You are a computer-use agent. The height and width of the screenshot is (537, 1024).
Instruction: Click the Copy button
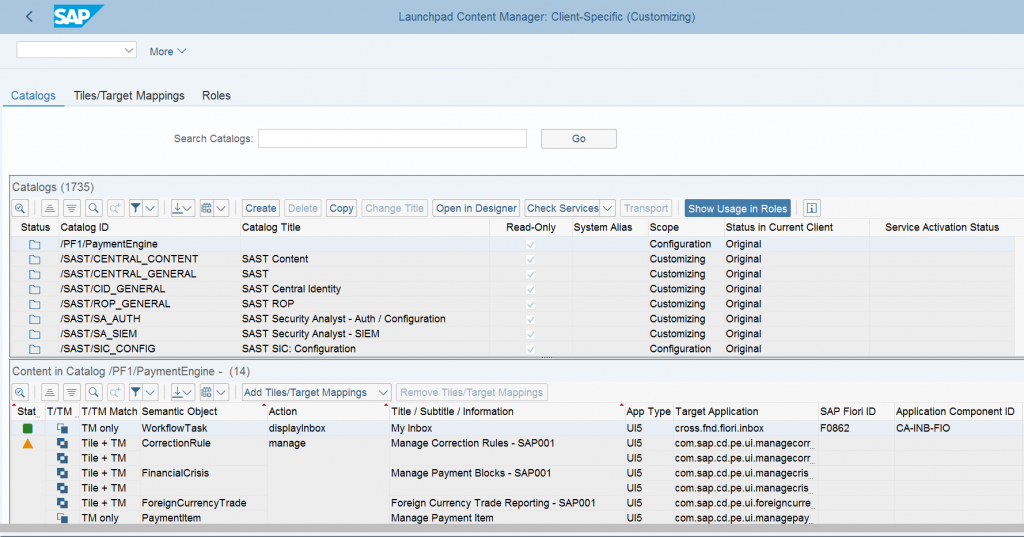pyautogui.click(x=341, y=208)
